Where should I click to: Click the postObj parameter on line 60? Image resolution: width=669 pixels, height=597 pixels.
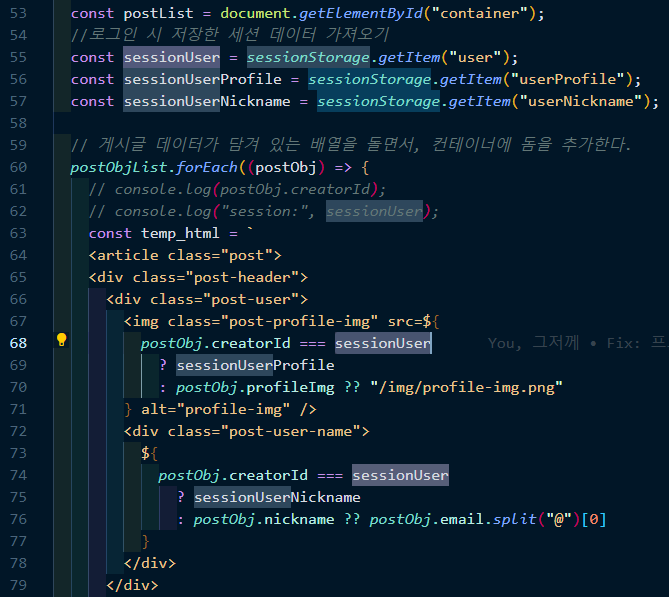286,167
